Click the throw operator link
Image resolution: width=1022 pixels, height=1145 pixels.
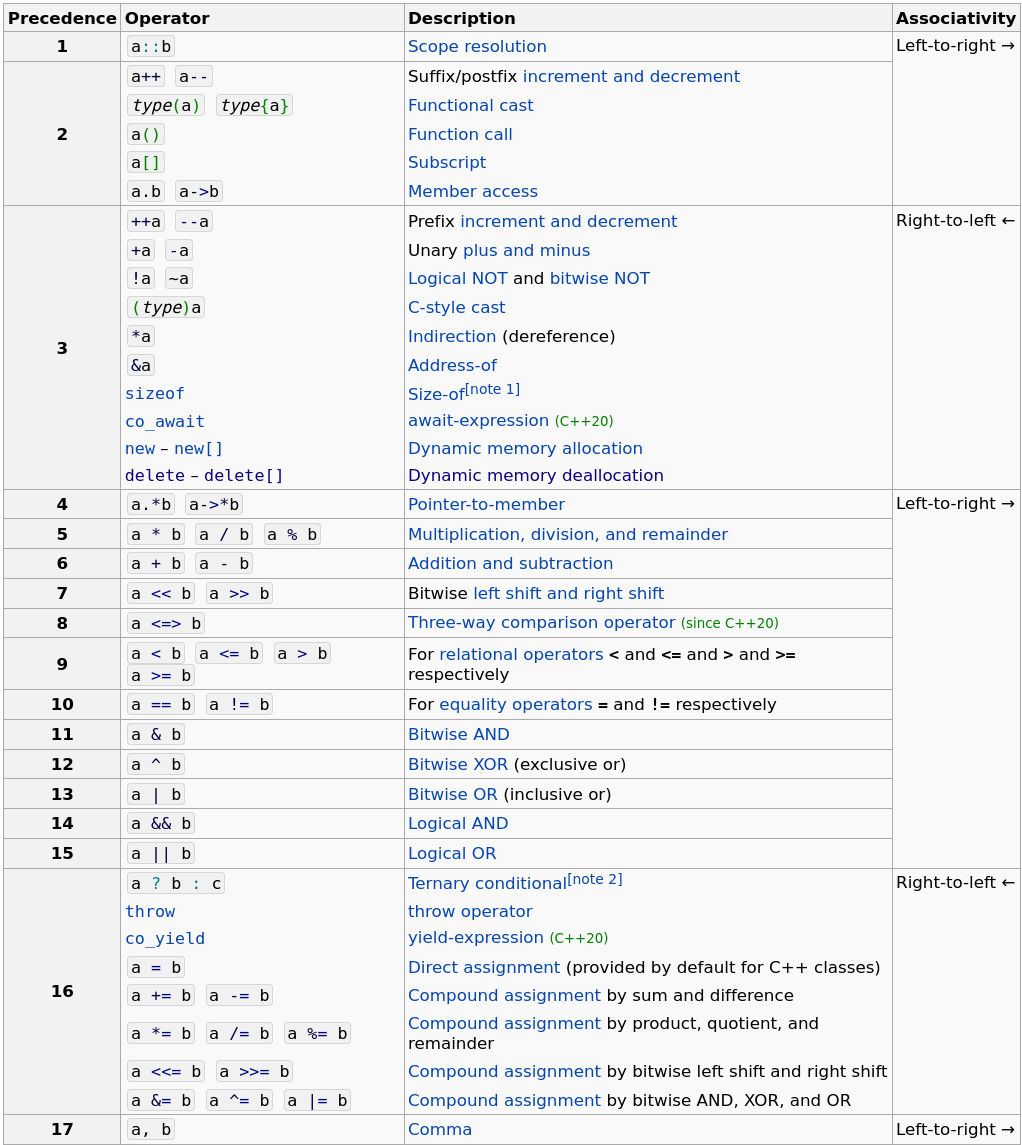point(470,912)
